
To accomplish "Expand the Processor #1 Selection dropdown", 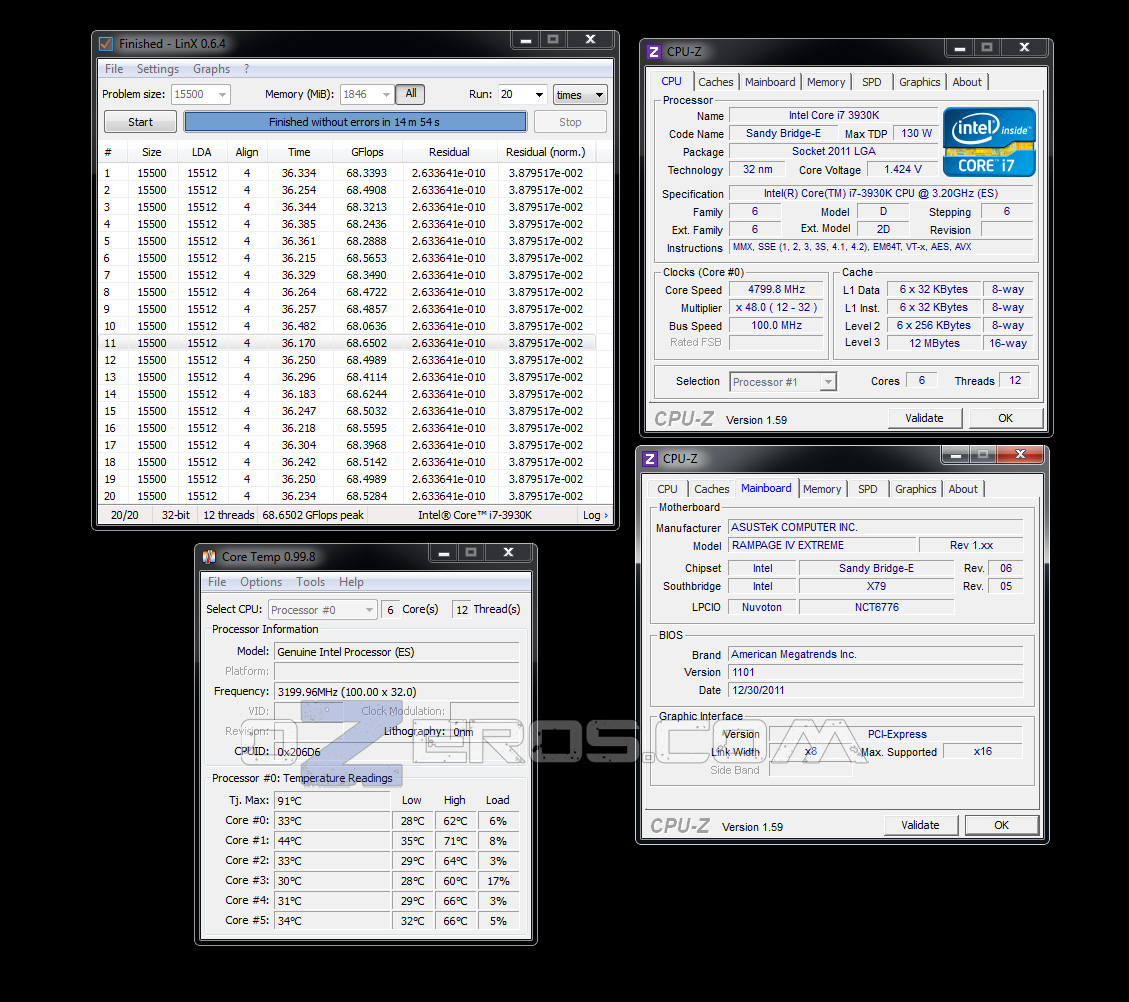I will coord(828,382).
